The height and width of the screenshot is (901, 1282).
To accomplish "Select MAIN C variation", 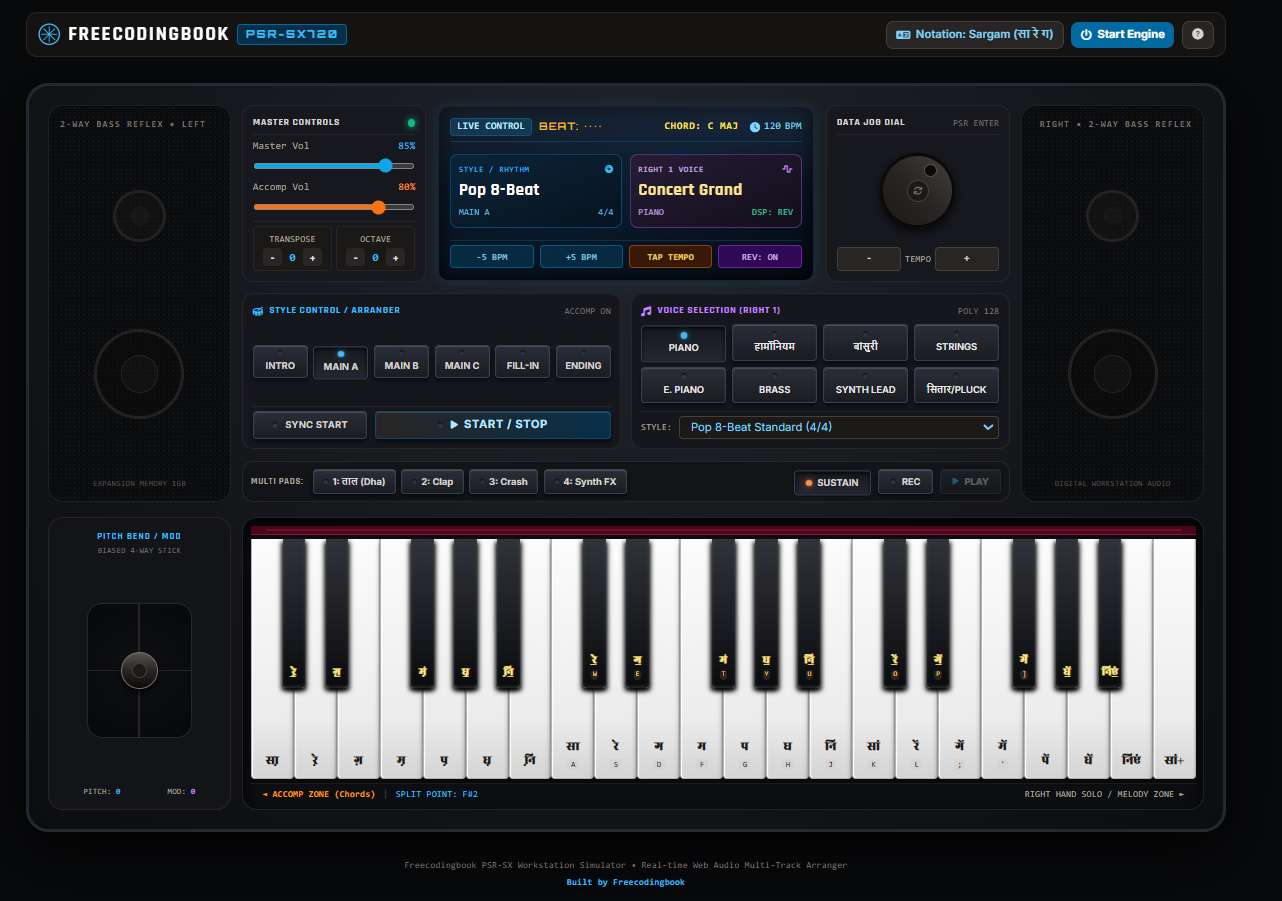I will pyautogui.click(x=462, y=361).
